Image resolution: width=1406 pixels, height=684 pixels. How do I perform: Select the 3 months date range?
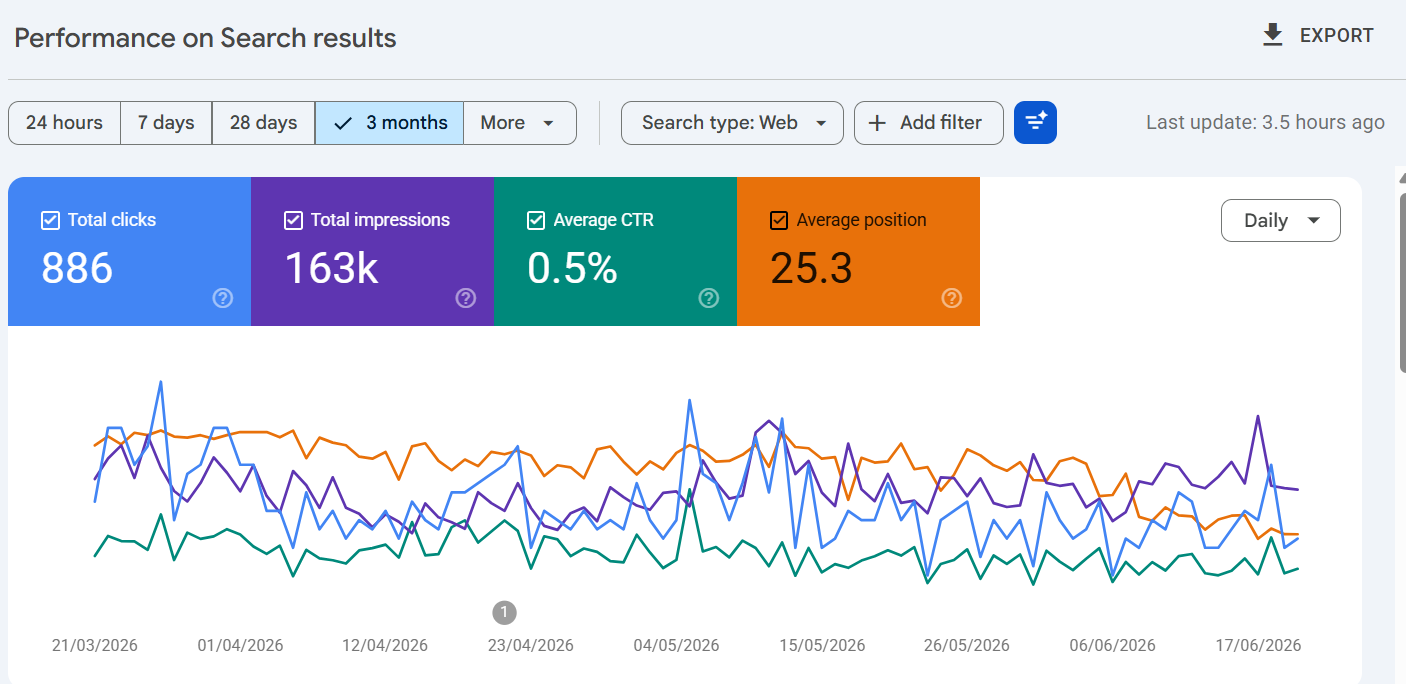[x=389, y=123]
